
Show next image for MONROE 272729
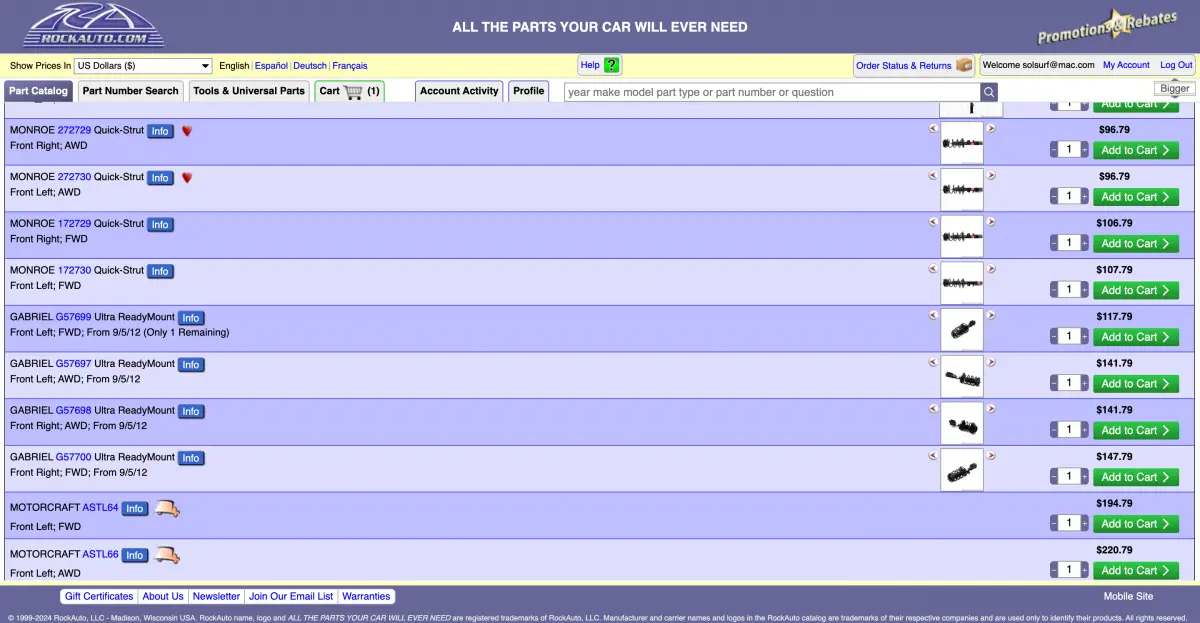991,128
